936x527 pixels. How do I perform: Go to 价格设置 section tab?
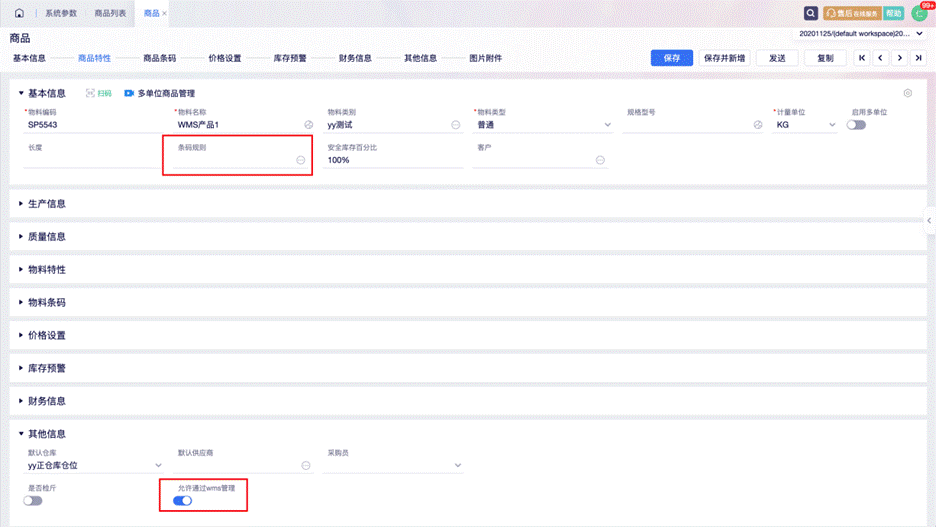pos(225,58)
